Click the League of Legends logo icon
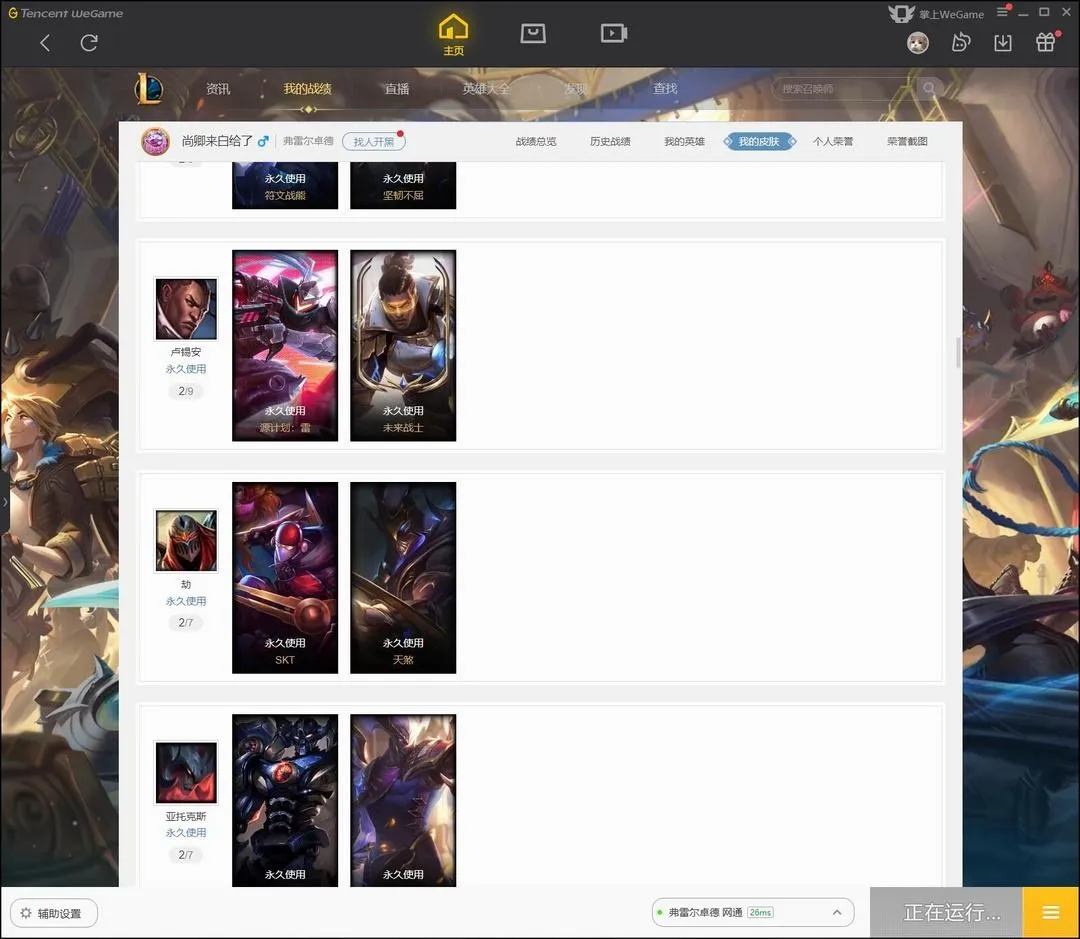Screen dimensions: 1080x939 (x=149, y=89)
